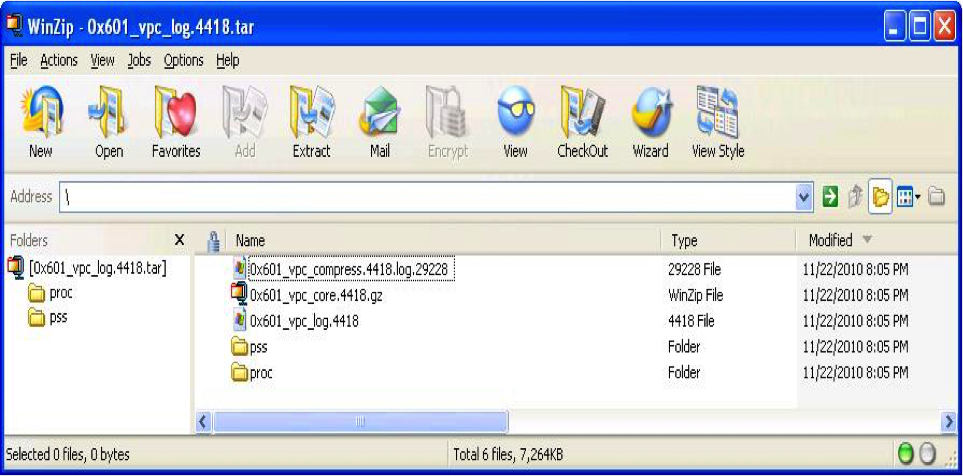Click the '29228 File' type cell
Viewport: 963px width, 476px height.
point(695,269)
